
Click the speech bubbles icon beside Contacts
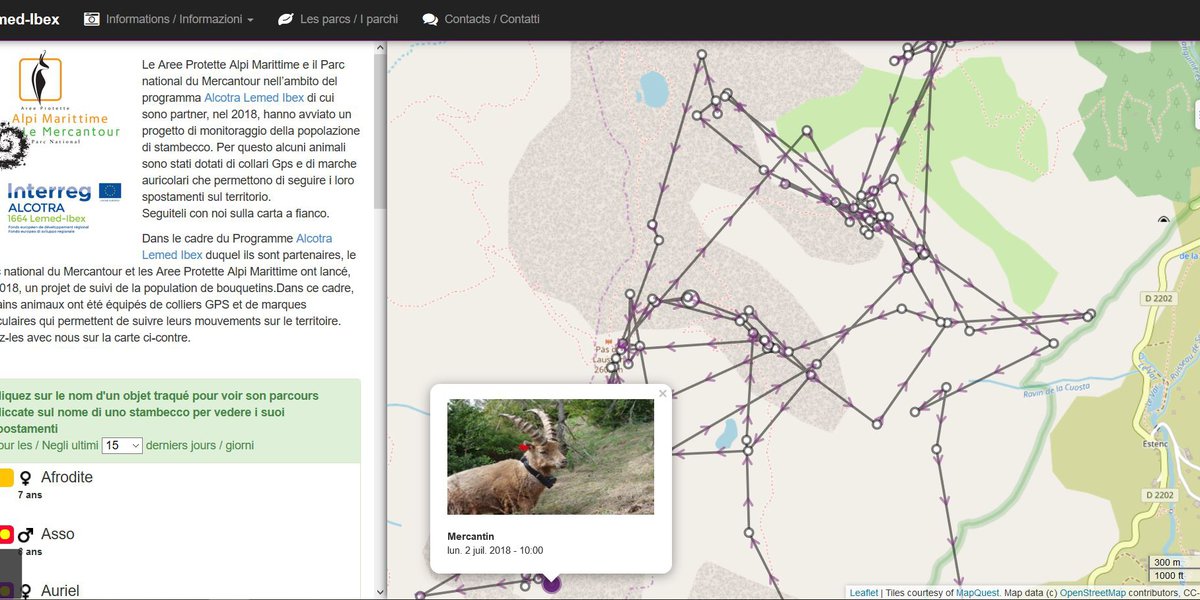(x=430, y=19)
